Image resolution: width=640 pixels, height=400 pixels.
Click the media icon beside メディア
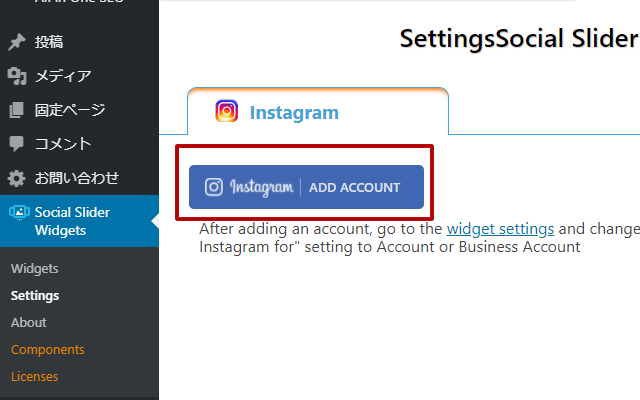click(x=16, y=76)
